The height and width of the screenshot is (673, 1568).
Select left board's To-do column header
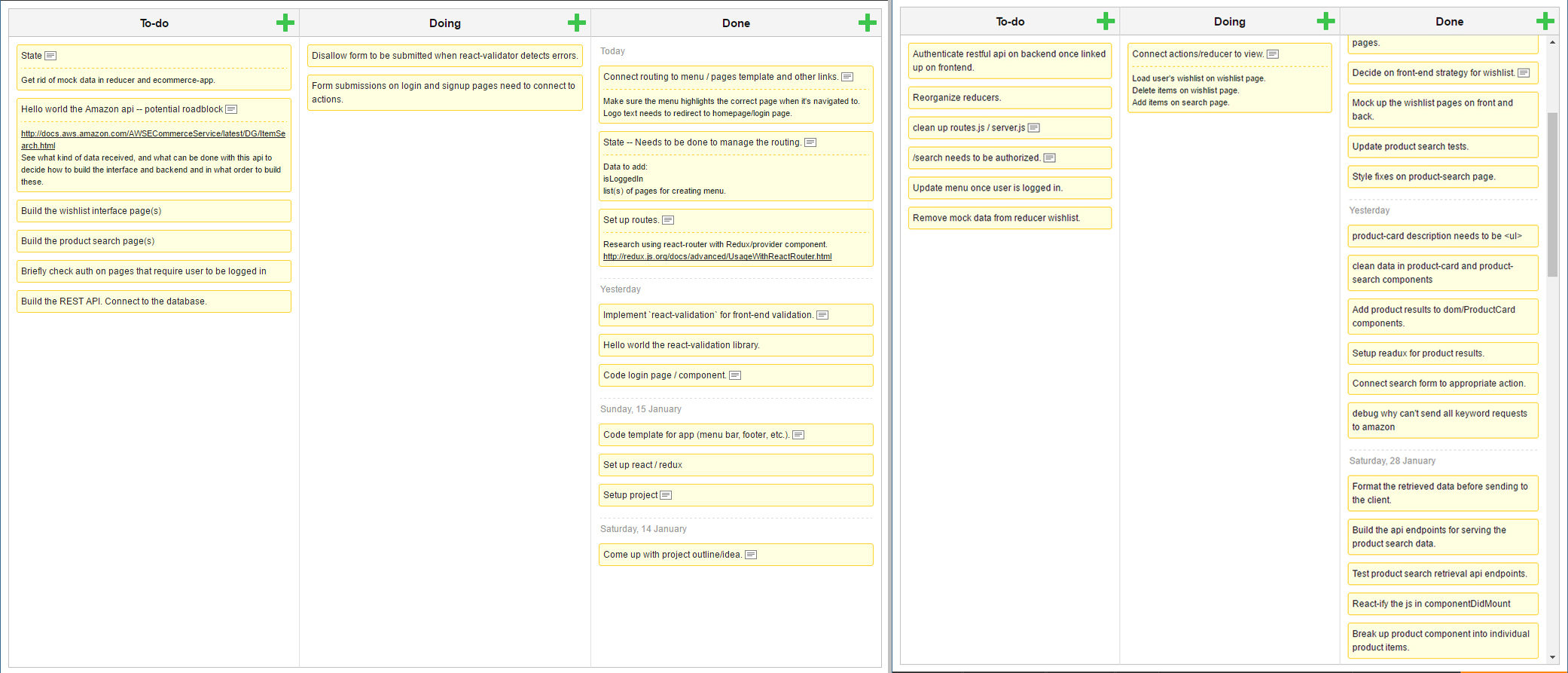click(x=154, y=23)
